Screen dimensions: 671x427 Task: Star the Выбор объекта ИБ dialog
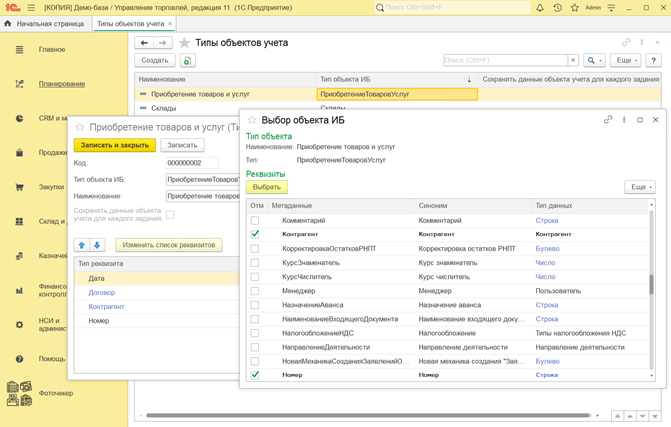click(252, 120)
